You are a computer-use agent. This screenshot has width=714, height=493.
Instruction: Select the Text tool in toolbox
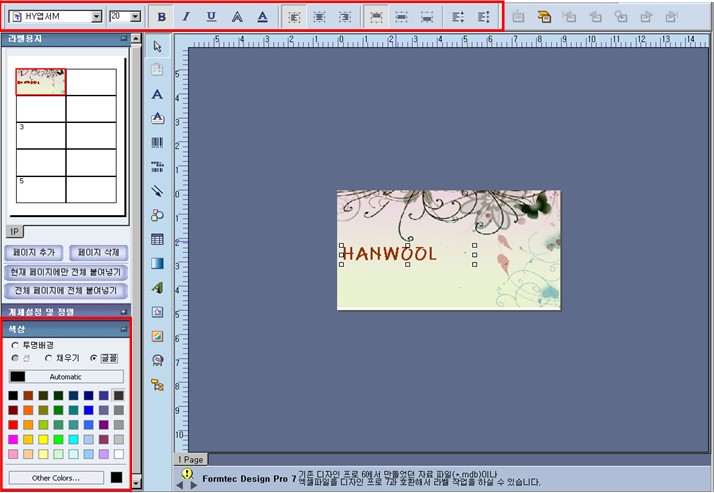tap(157, 94)
